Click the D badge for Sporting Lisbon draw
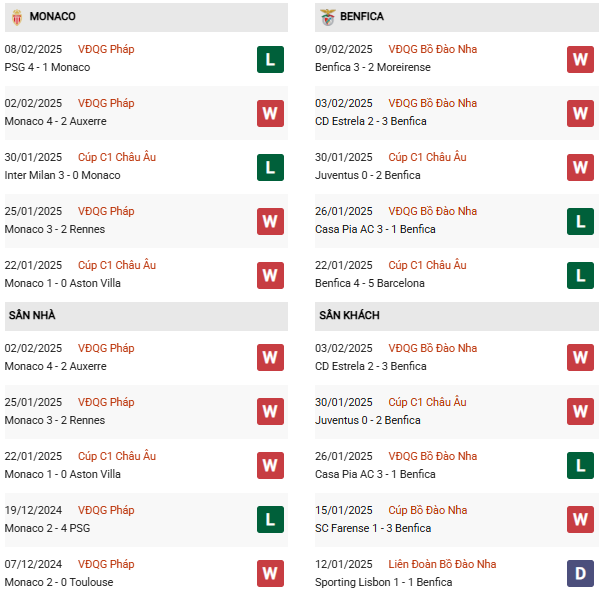This screenshot has height=593, width=600. (580, 574)
